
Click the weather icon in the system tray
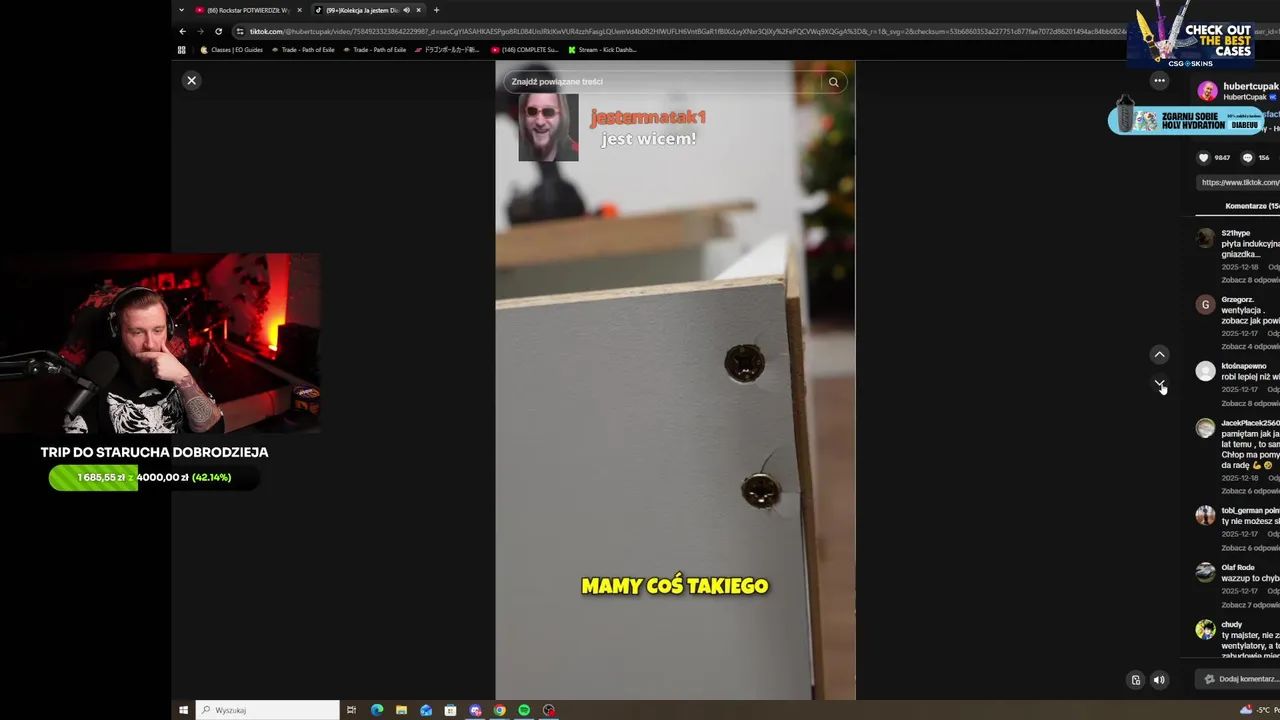point(1246,710)
